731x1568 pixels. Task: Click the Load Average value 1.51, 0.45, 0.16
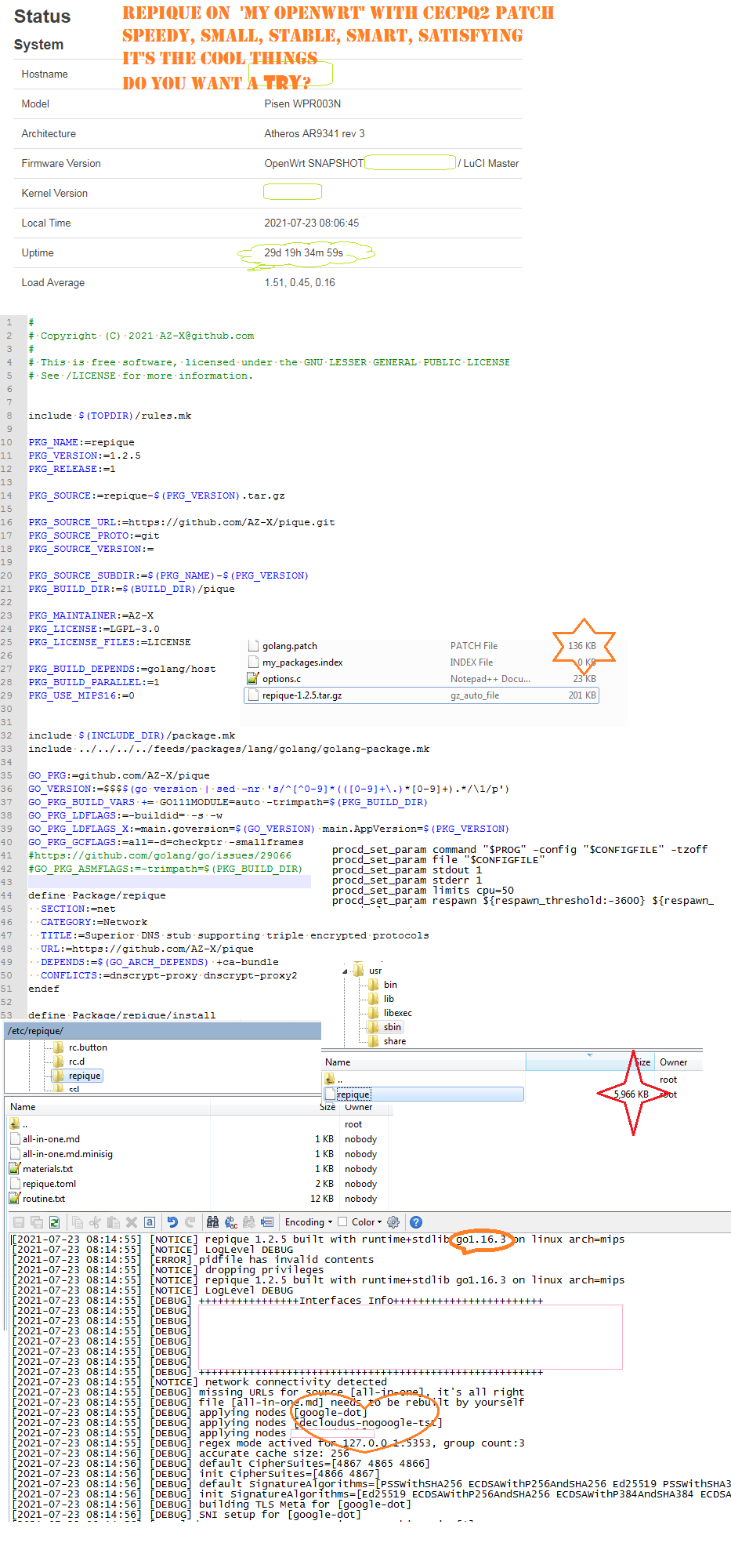click(299, 283)
